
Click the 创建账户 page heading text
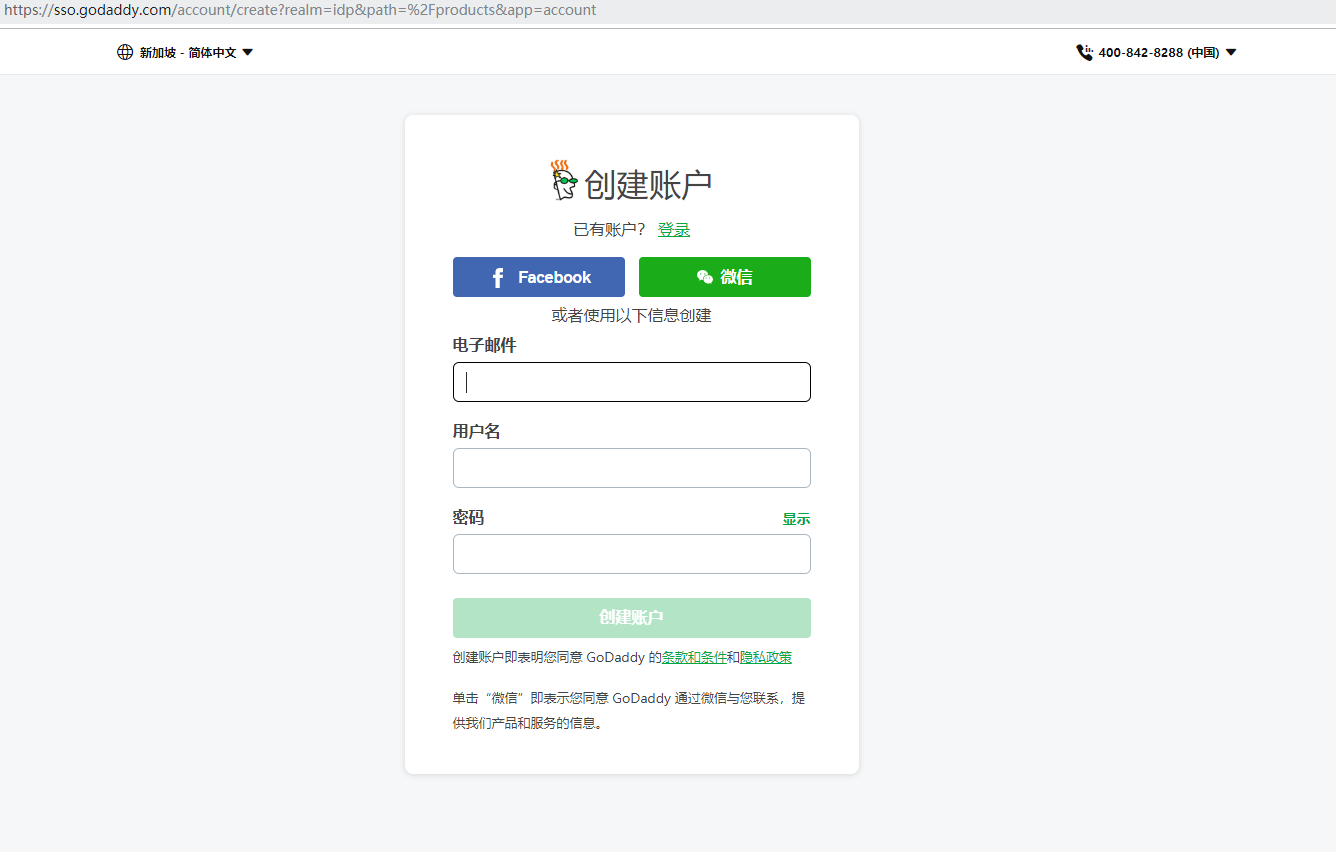648,185
